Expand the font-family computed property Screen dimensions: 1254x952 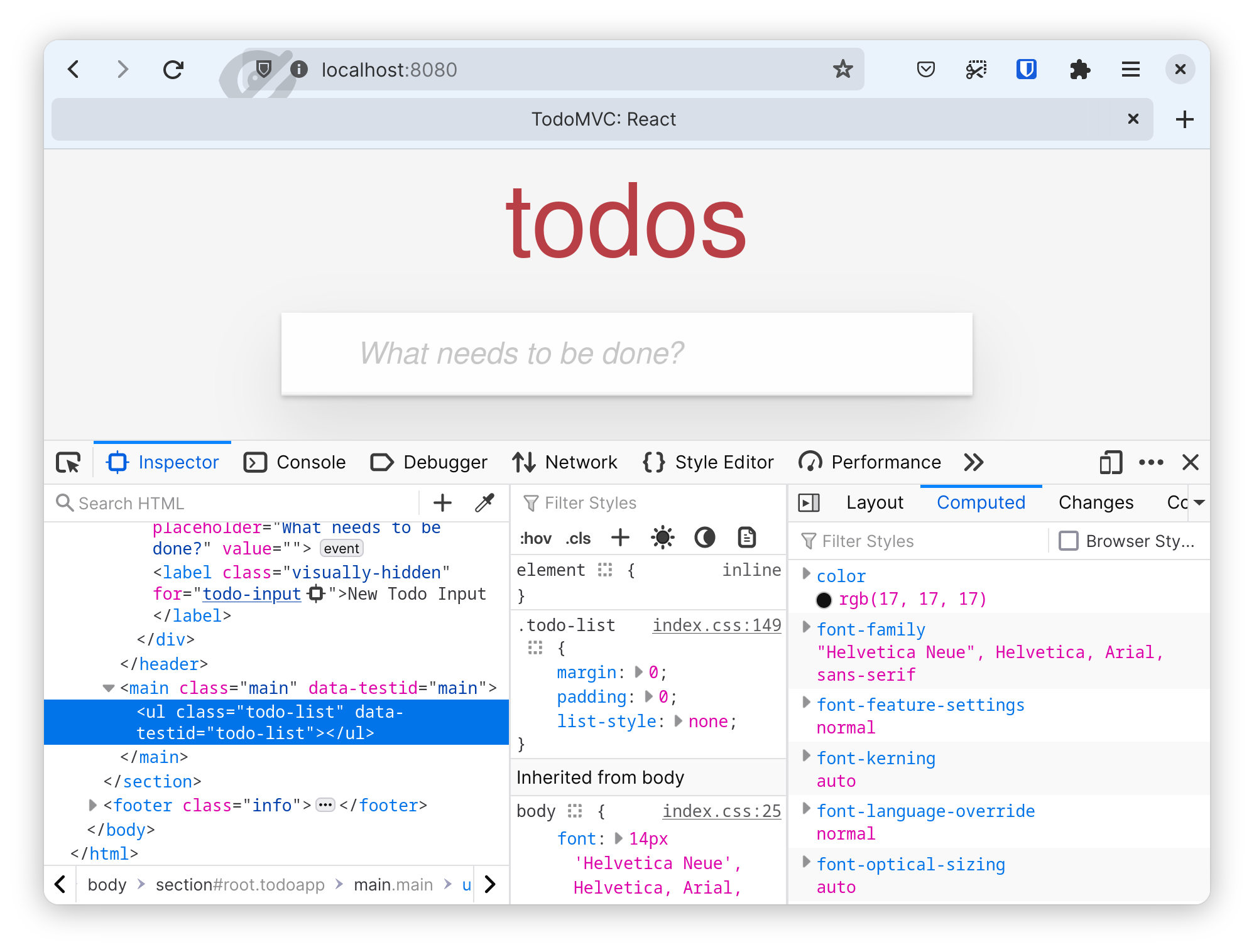coord(807,627)
